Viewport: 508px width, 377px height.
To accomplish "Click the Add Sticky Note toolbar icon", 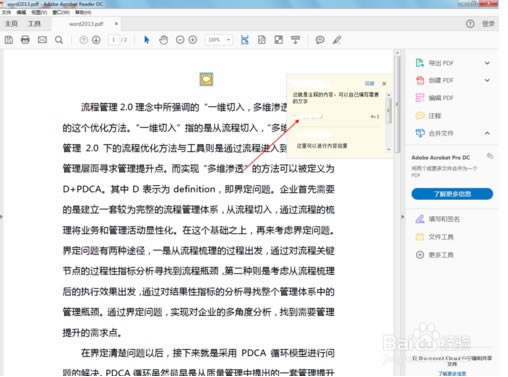I will pos(320,40).
